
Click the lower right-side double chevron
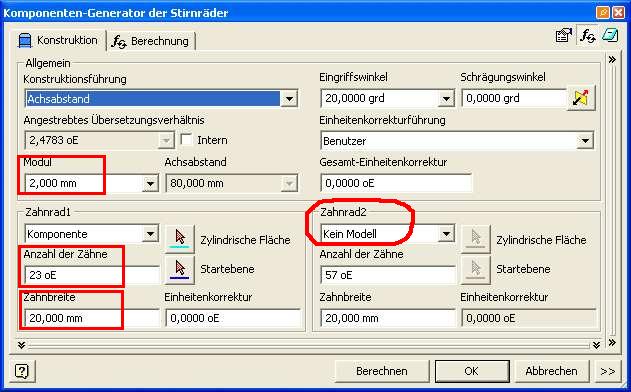(x=612, y=343)
